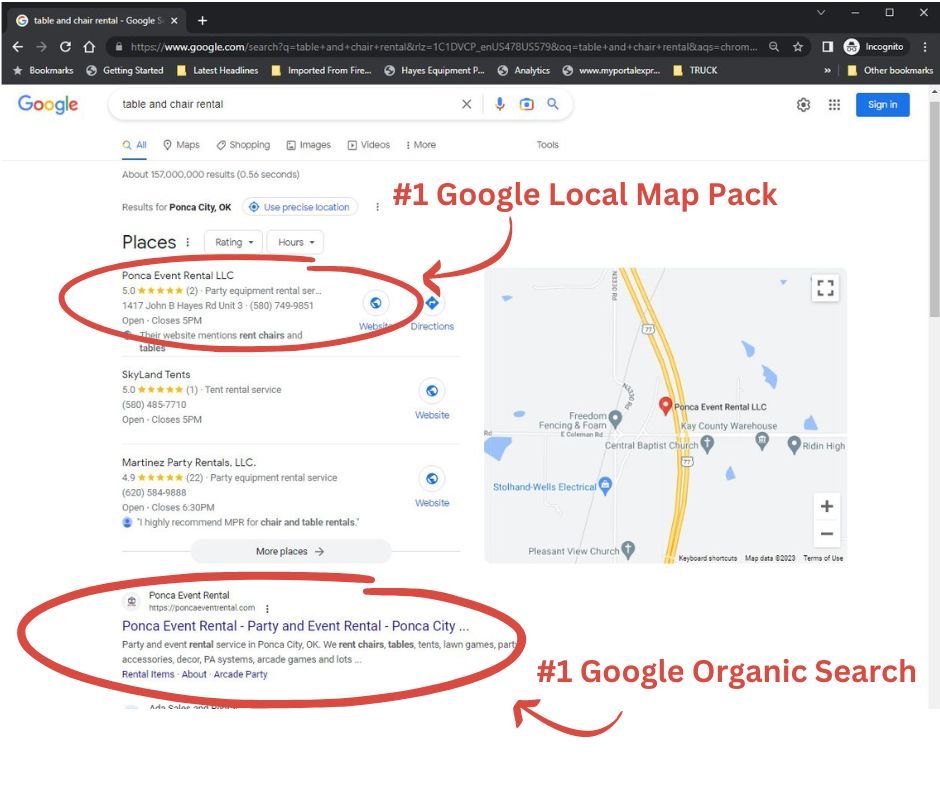This screenshot has height=788, width=940.
Task: Open Arcade Party sitelink
Action: point(240,675)
